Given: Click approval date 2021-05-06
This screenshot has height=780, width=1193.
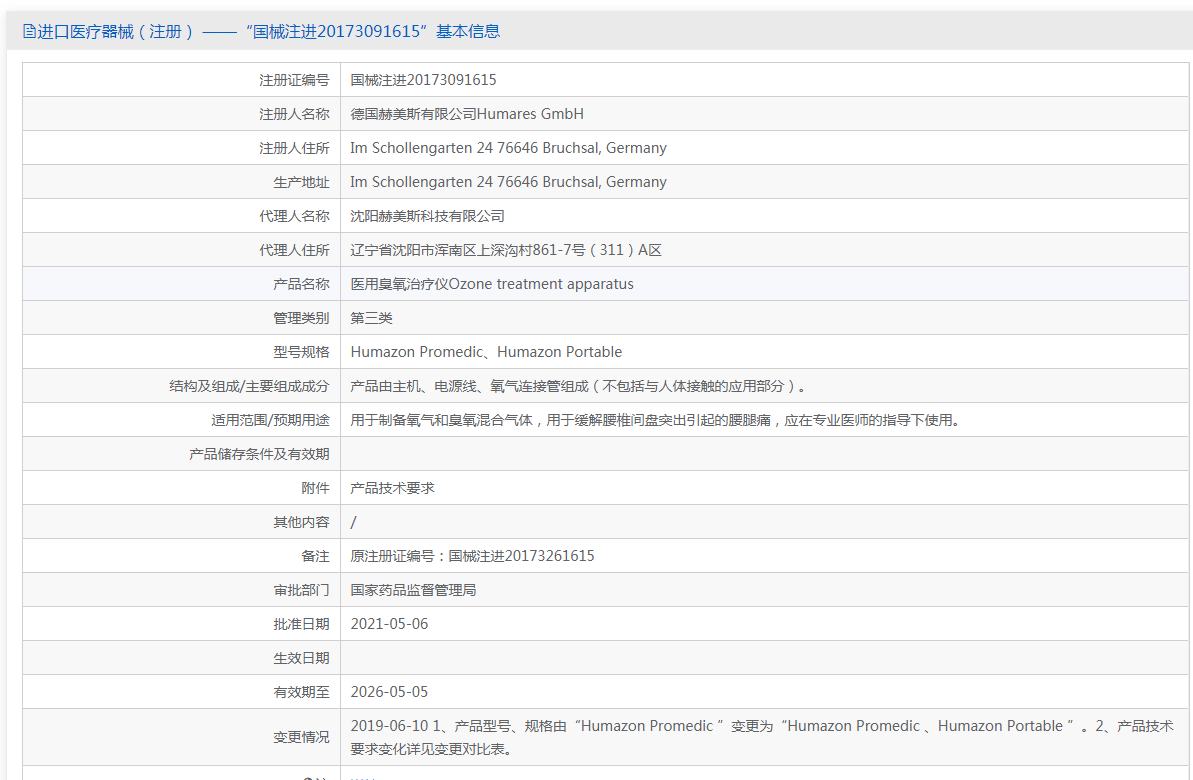Looking at the screenshot, I should click(x=390, y=624).
